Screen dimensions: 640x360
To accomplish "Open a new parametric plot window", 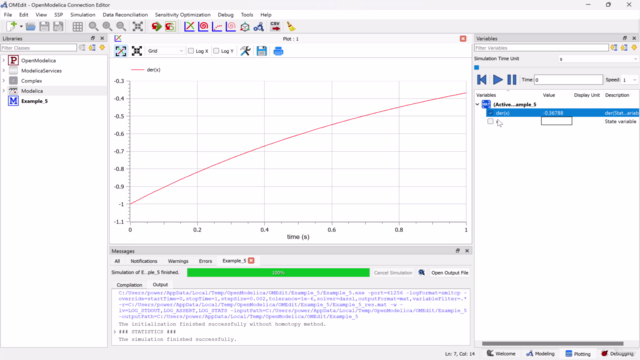I will click(x=203, y=27).
